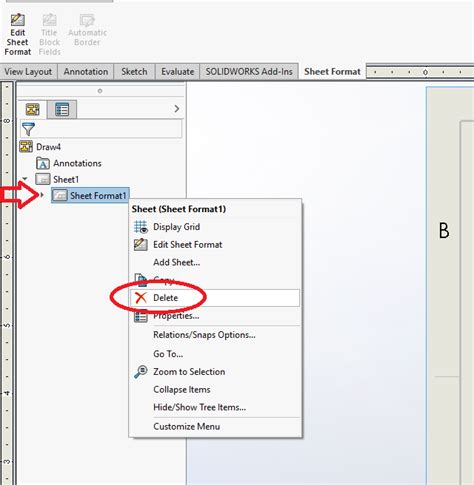The width and height of the screenshot is (474, 485).
Task: Click the greyed Automatic Border button
Action: coord(87,30)
